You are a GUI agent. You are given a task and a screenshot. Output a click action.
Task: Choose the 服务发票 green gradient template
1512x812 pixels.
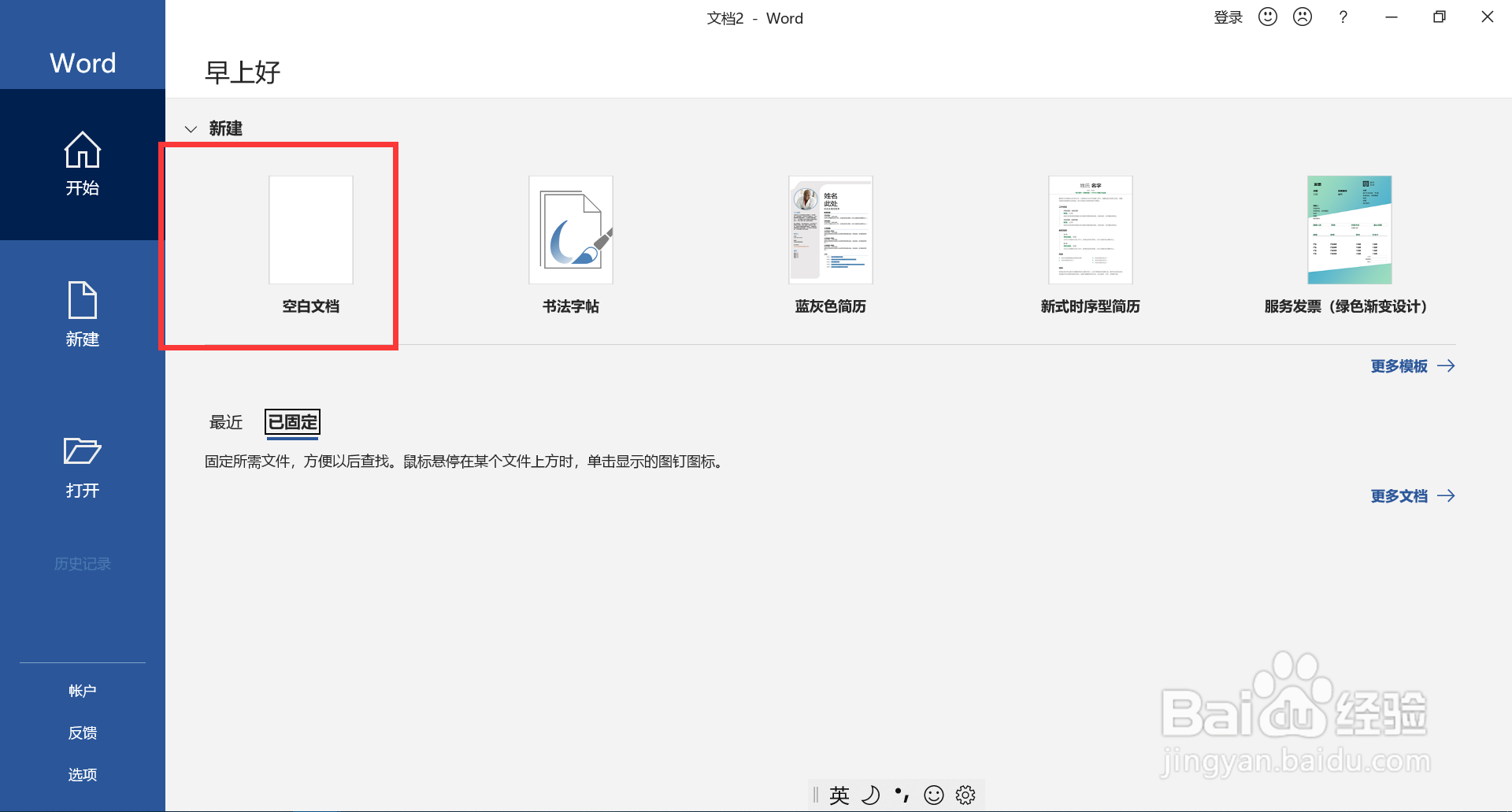pos(1349,244)
